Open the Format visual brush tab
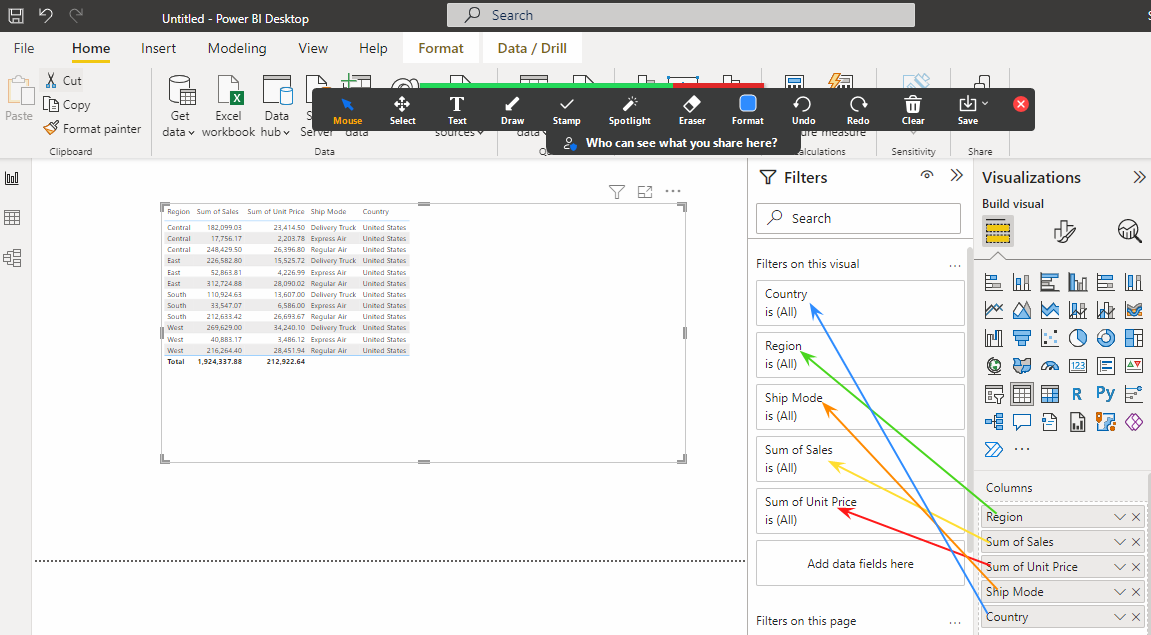The width and height of the screenshot is (1151, 635). pos(1064,232)
